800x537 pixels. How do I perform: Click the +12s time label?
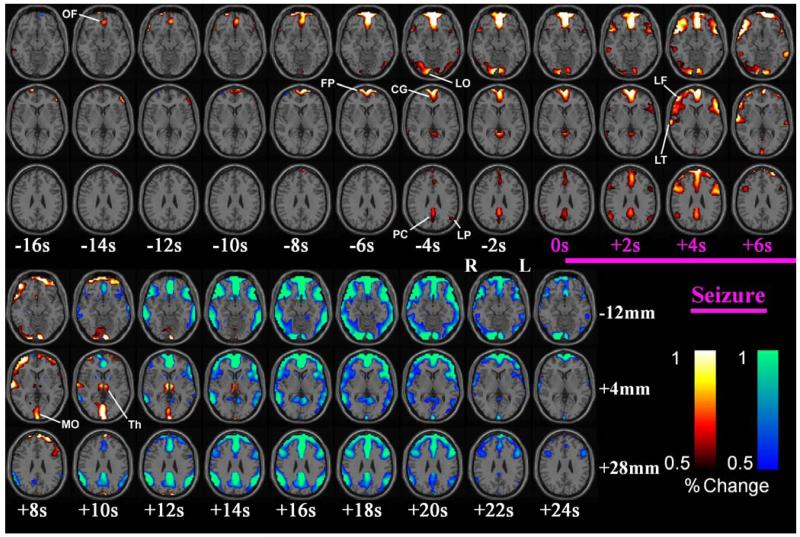(164, 510)
